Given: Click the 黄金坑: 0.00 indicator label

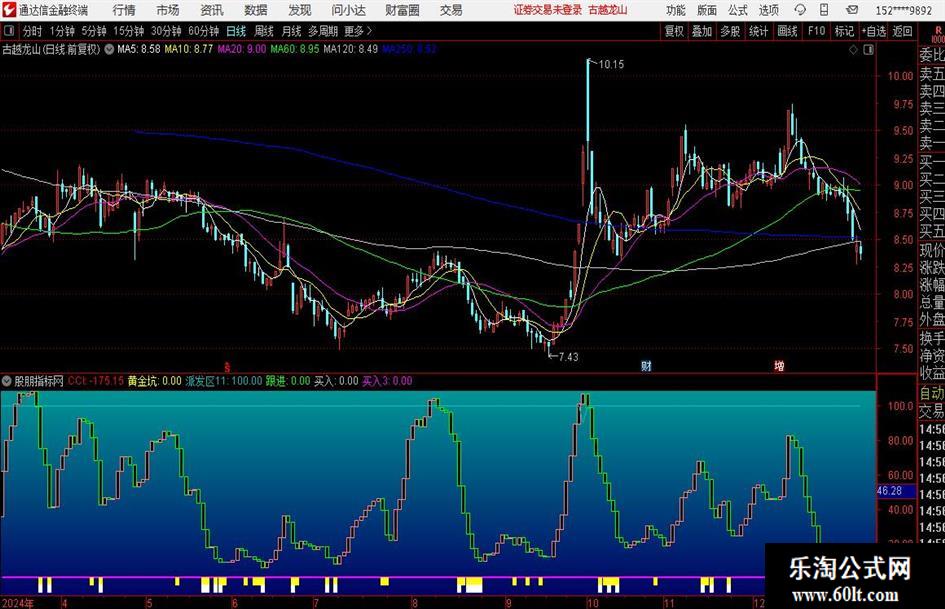Looking at the screenshot, I should tap(154, 381).
